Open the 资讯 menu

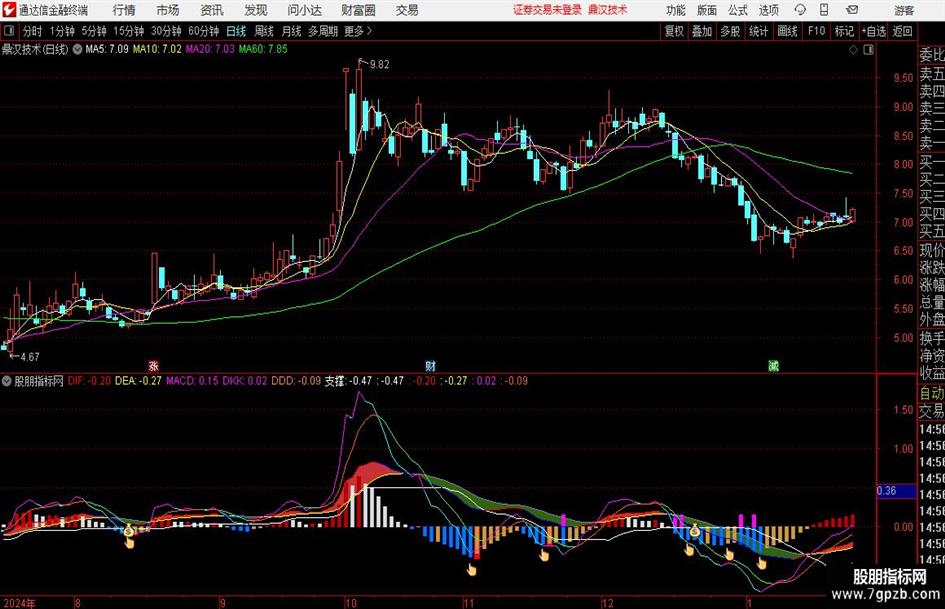coord(212,10)
